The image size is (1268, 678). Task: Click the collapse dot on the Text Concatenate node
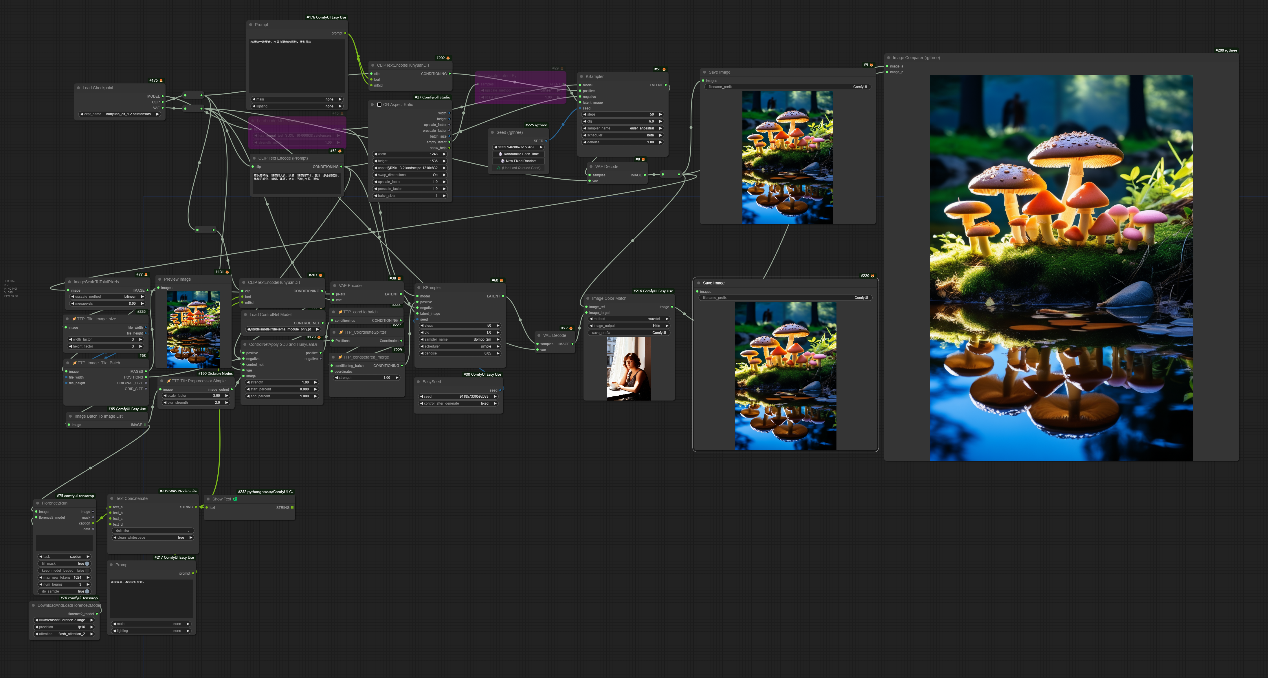112,498
